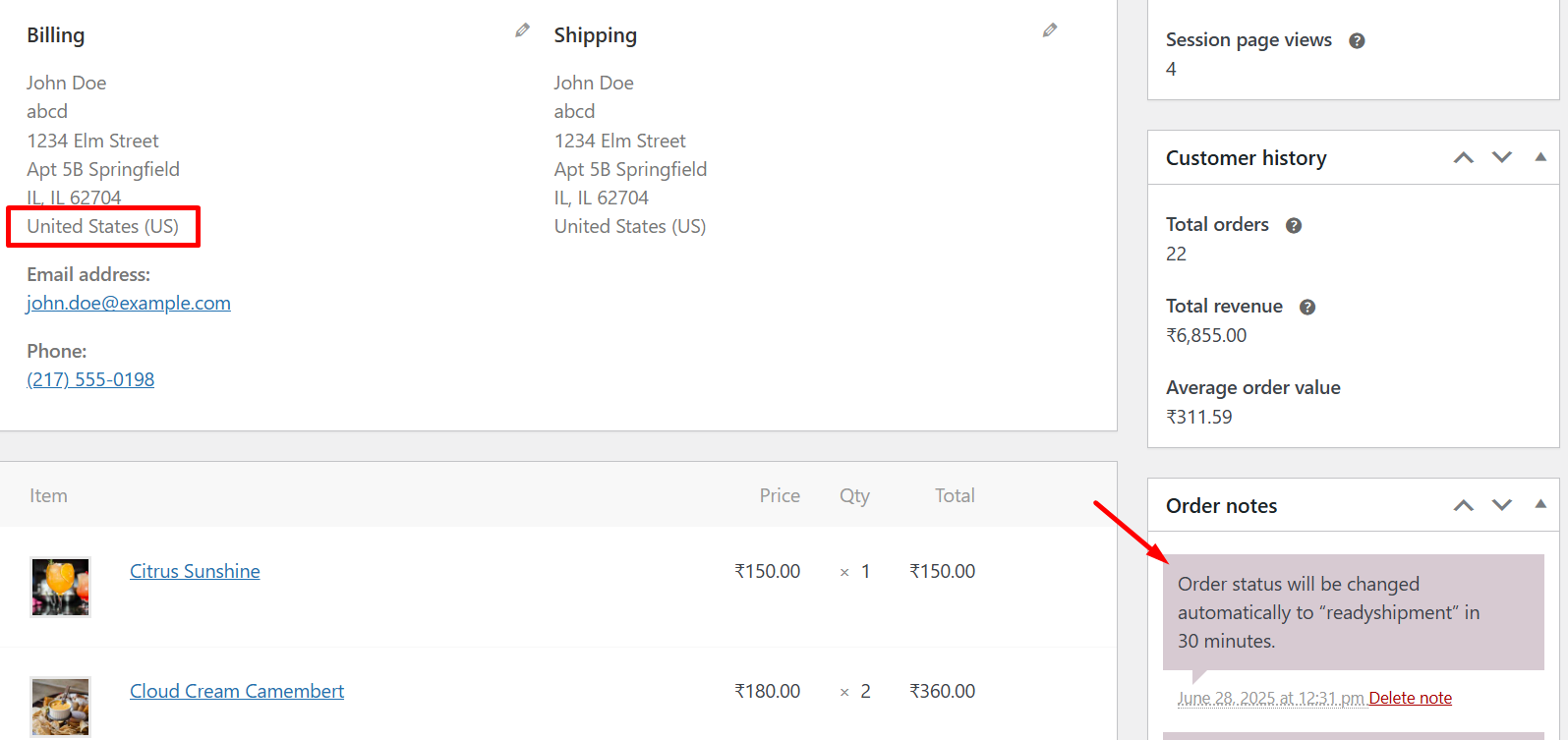Screen dimensions: 1568x740
Task: Move Order notes panel down
Action: (x=1501, y=505)
